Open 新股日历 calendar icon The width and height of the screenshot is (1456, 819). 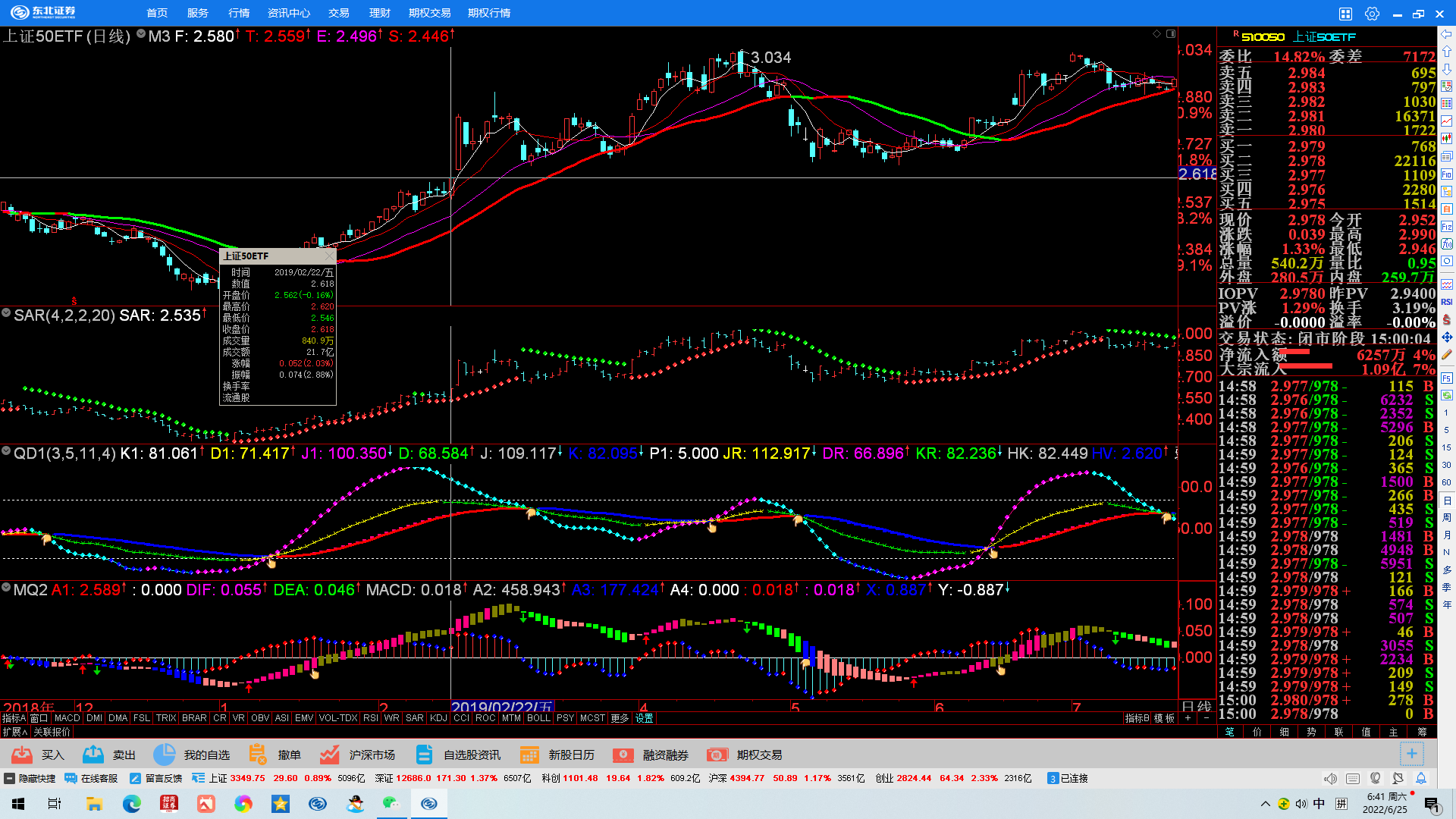(529, 755)
